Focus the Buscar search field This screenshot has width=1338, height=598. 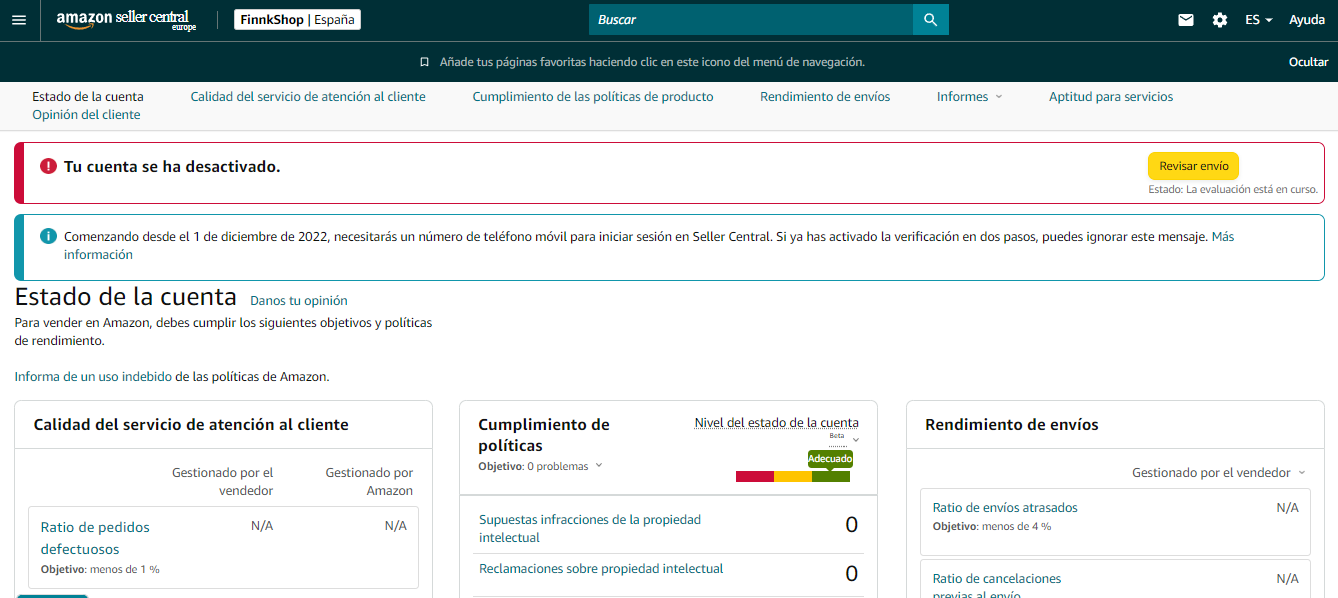point(751,20)
